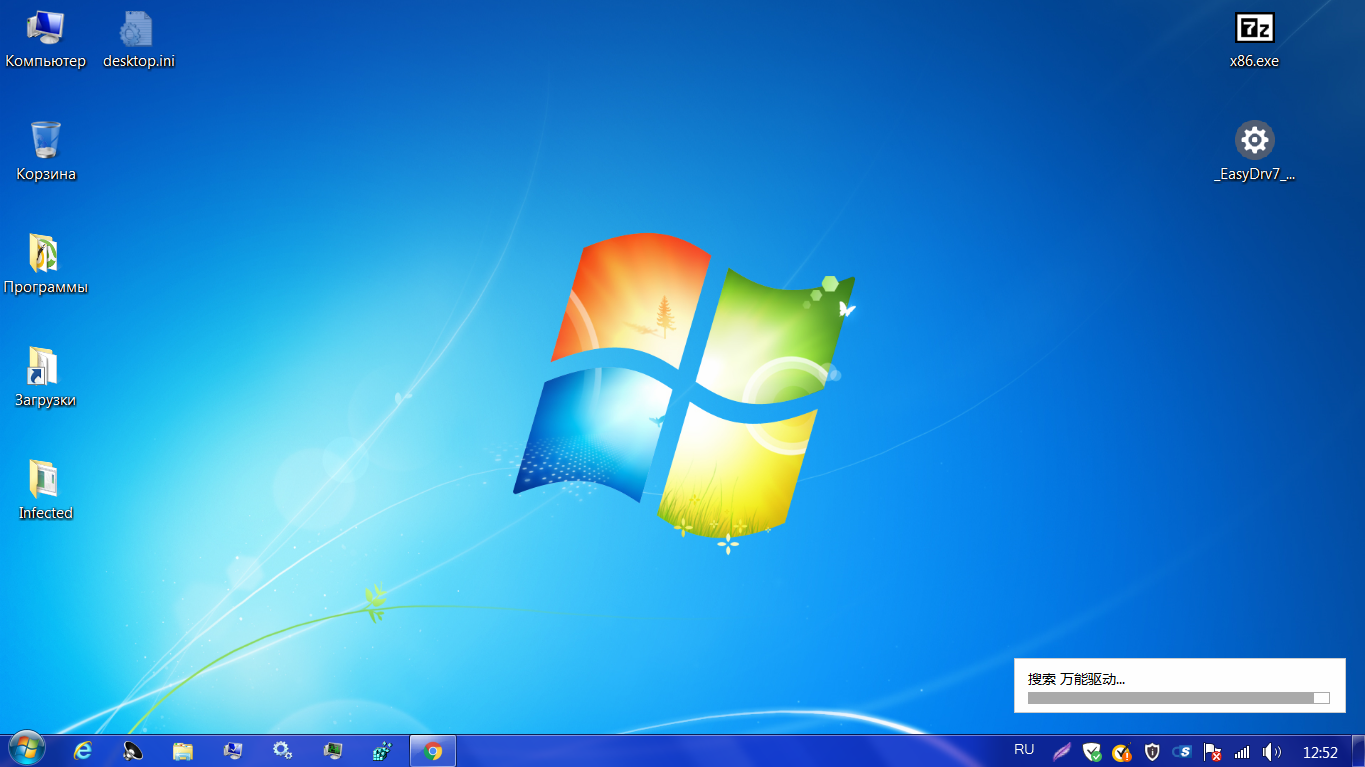Click the driver search progress bar
The width and height of the screenshot is (1365, 767).
pos(1179,698)
